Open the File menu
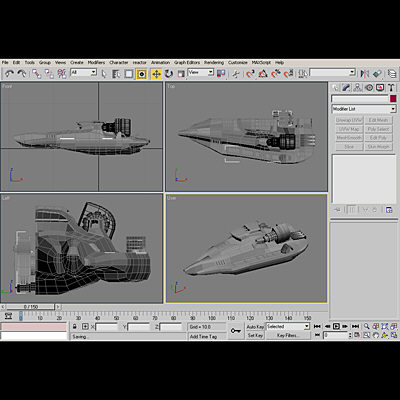 [x=5, y=62]
